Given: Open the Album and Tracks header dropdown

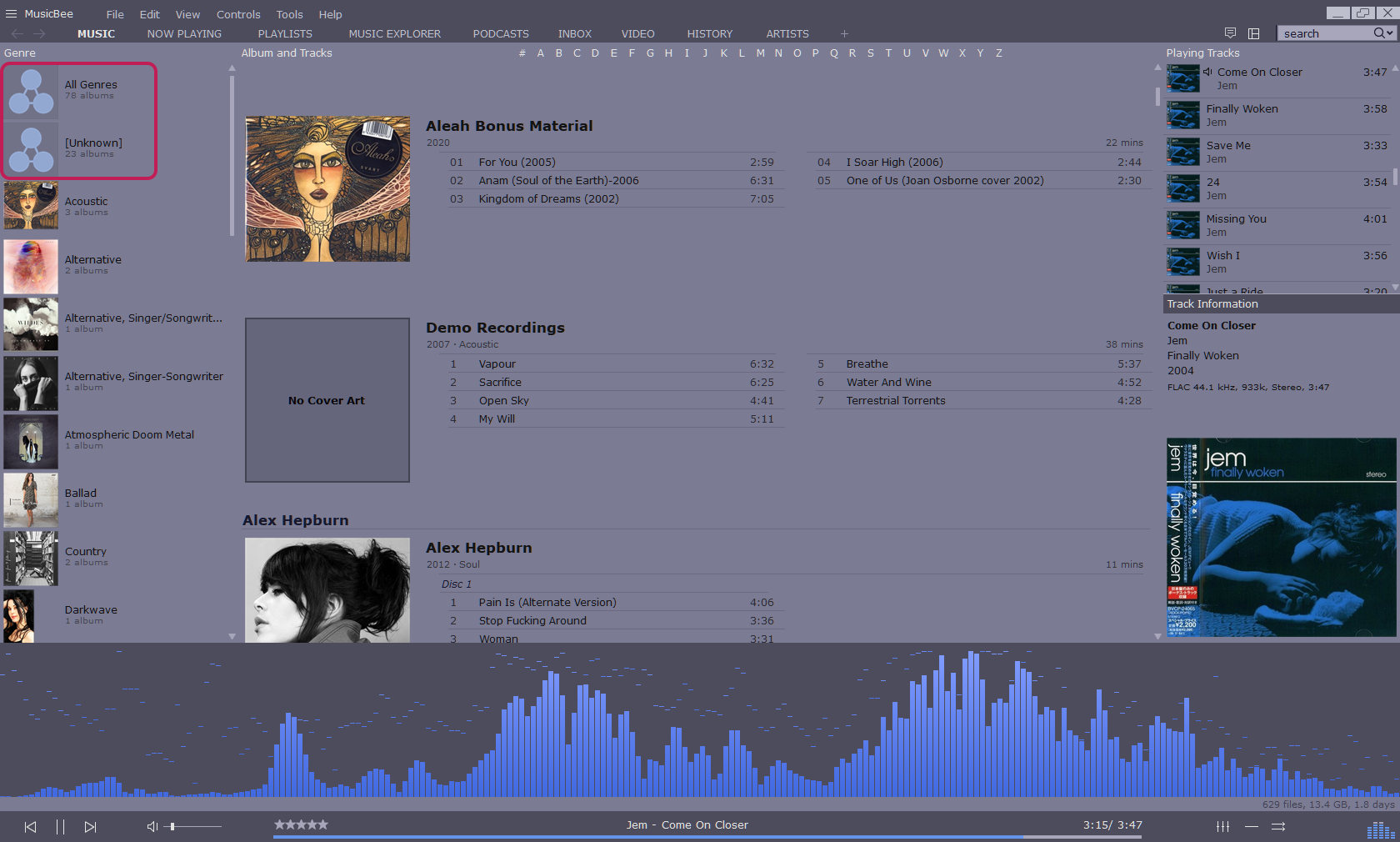Looking at the screenshot, I should tap(287, 53).
